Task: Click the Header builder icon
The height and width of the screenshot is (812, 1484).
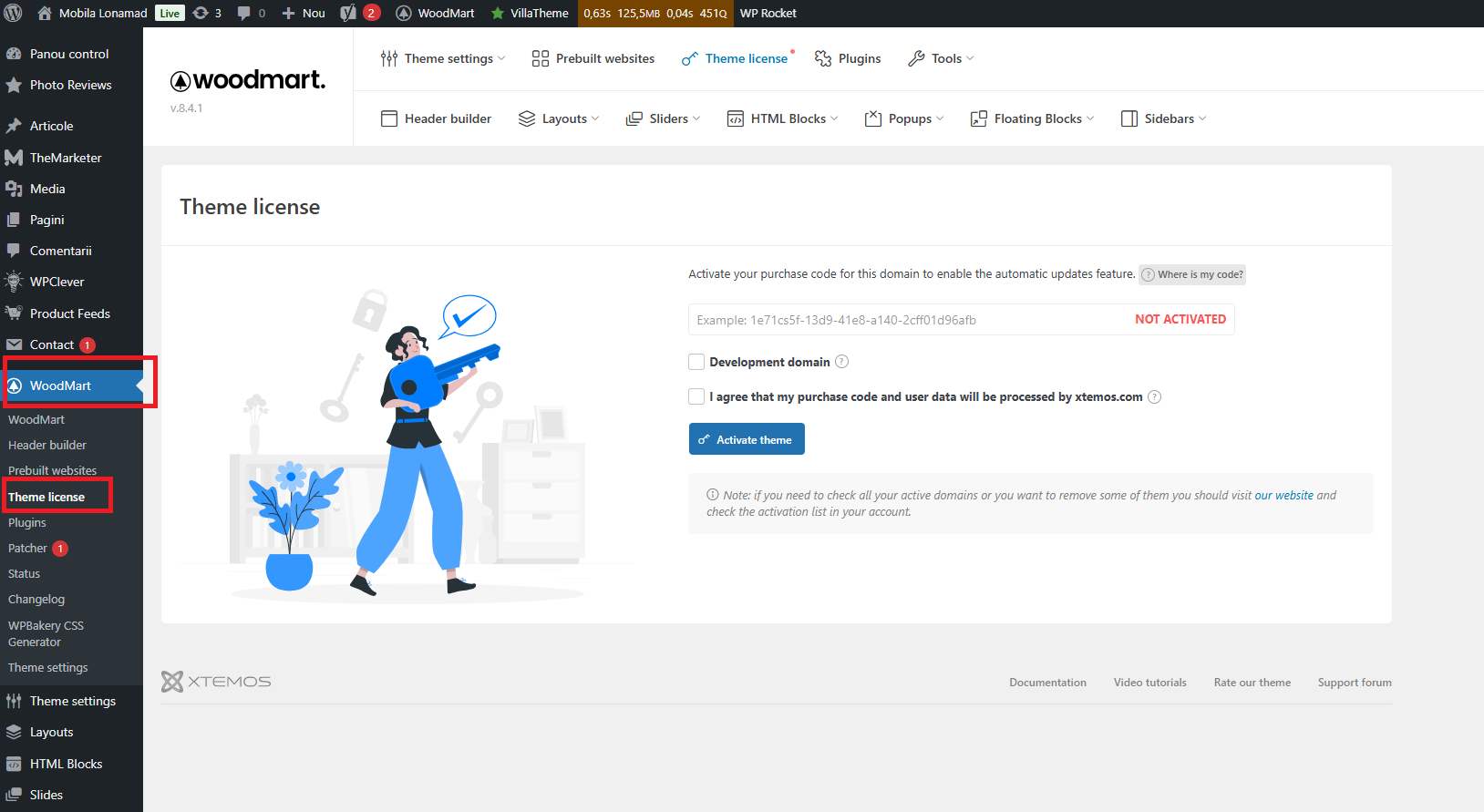Action: pos(389,118)
